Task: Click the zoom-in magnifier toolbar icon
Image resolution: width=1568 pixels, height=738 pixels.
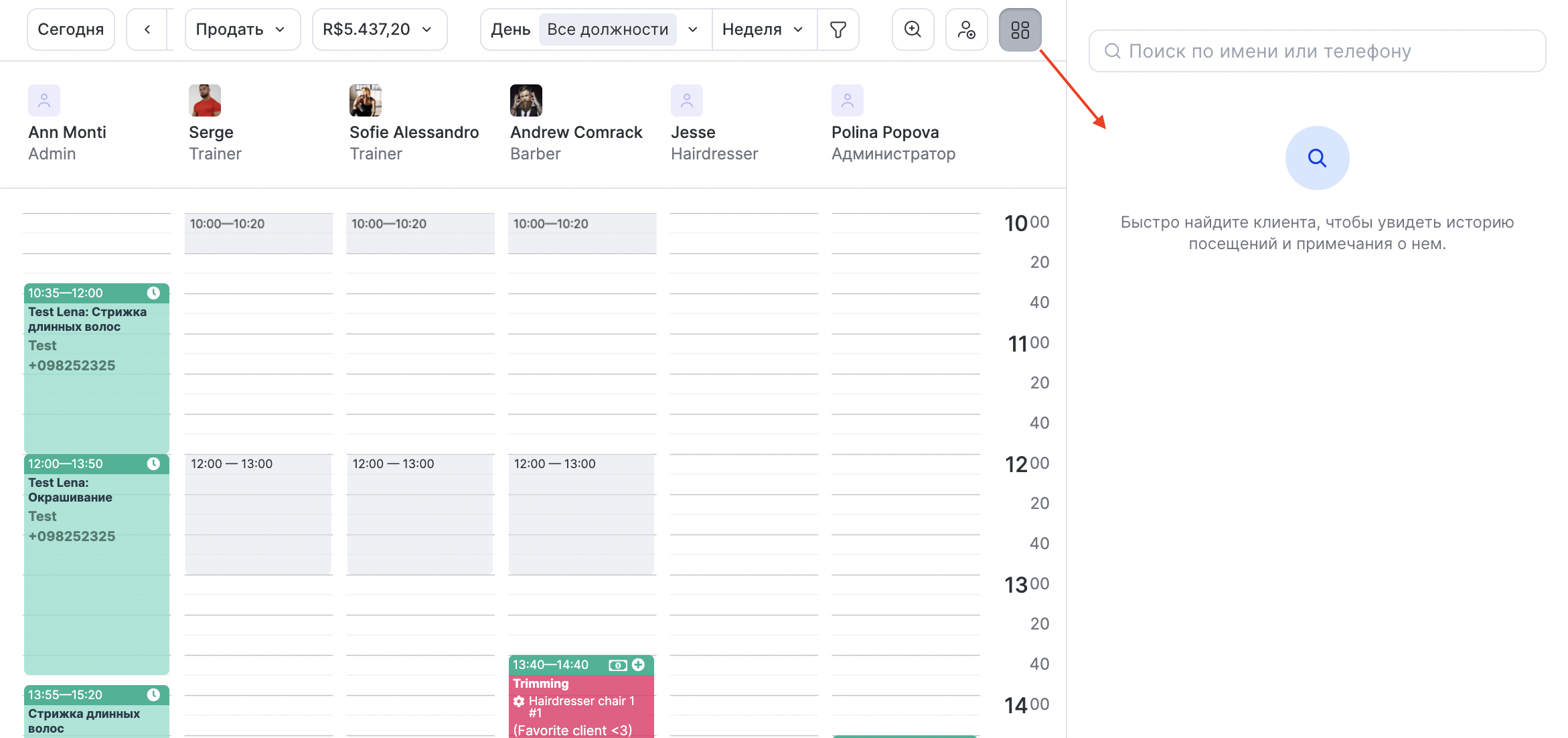Action: (913, 29)
